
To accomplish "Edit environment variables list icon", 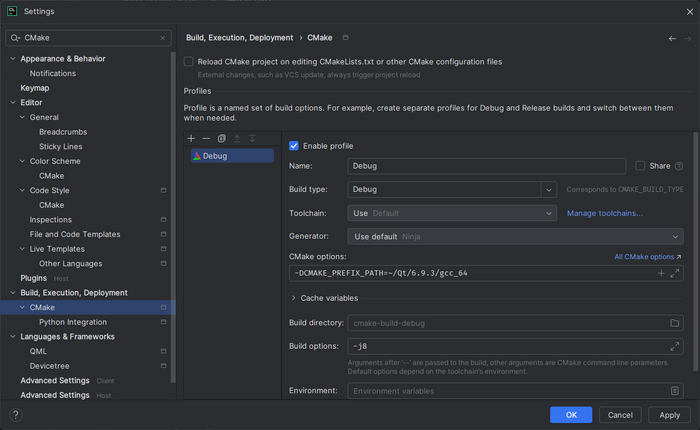I will [x=675, y=391].
